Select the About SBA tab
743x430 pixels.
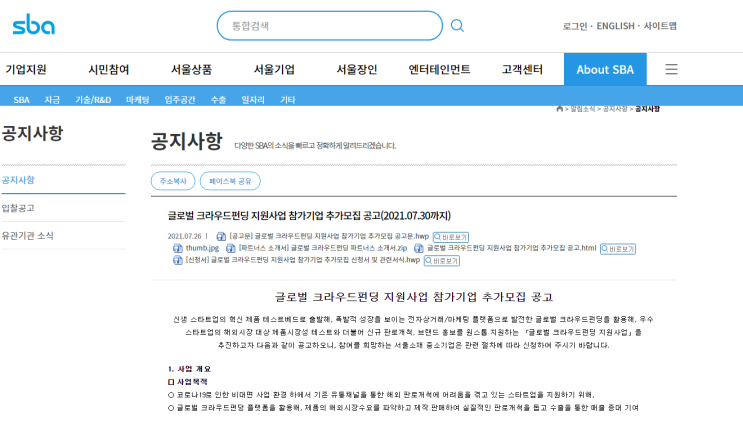(605, 70)
